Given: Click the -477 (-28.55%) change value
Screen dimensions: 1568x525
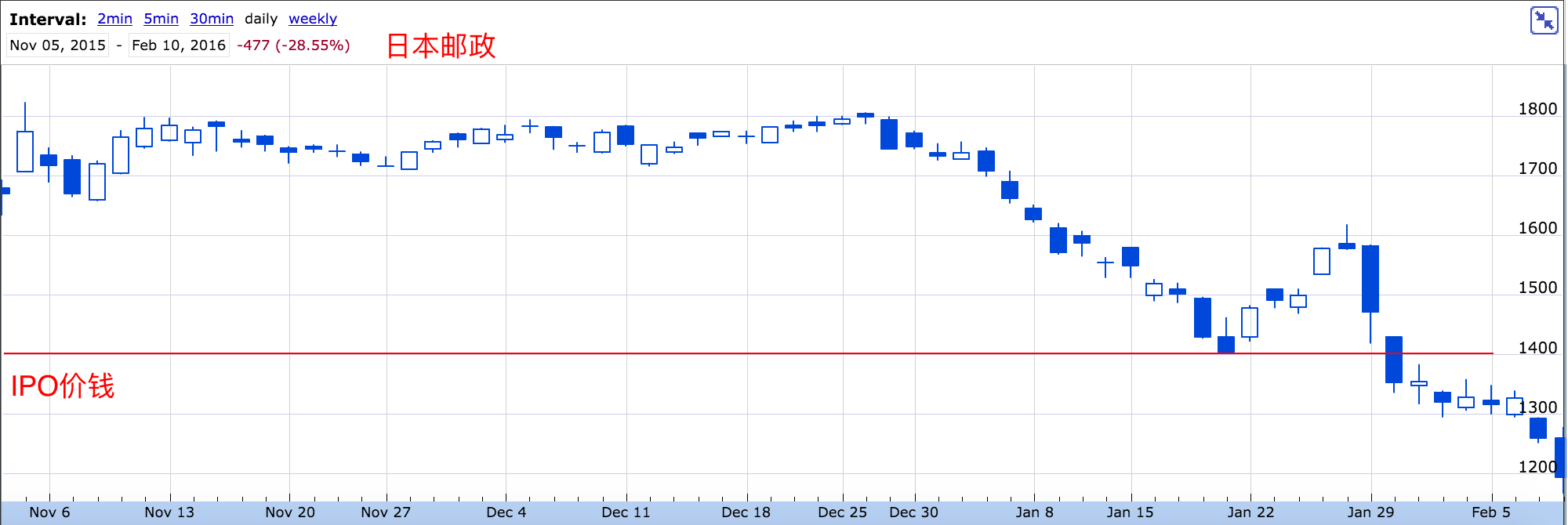Looking at the screenshot, I should pos(293,45).
